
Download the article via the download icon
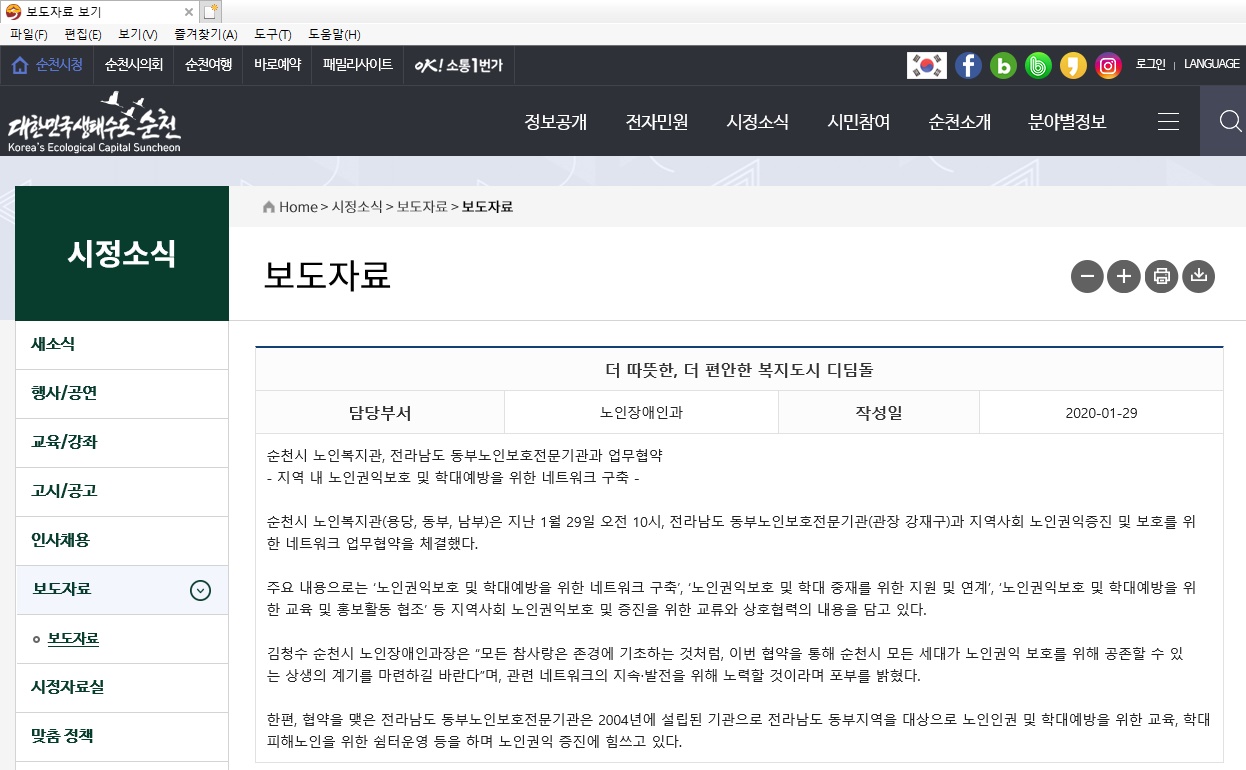click(1198, 276)
